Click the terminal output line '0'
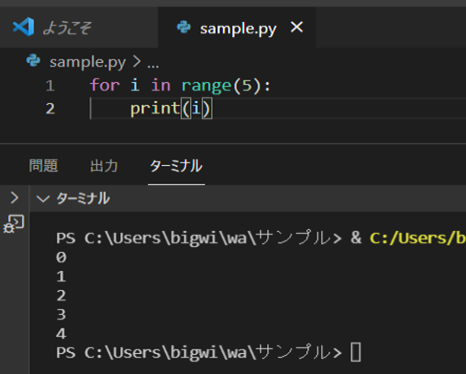Image resolution: width=466 pixels, height=374 pixels. [61, 257]
